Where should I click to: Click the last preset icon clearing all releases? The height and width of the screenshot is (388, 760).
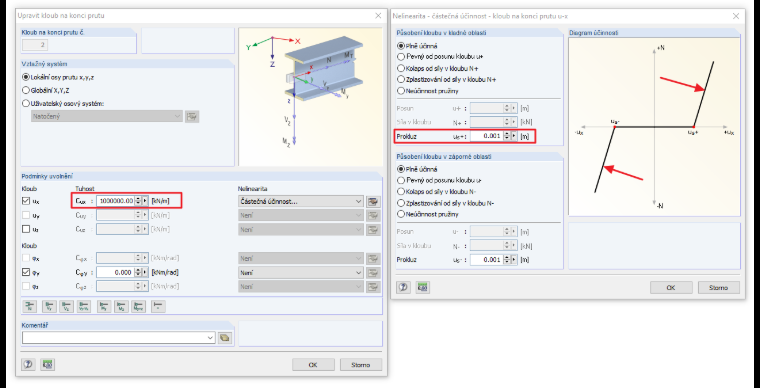click(158, 306)
